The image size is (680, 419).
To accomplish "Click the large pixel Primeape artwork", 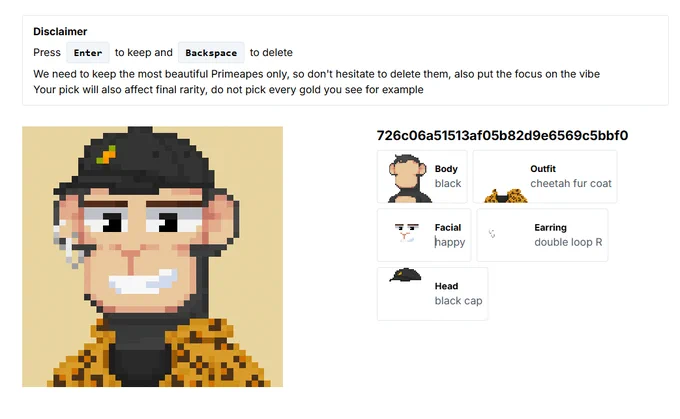I will (153, 256).
